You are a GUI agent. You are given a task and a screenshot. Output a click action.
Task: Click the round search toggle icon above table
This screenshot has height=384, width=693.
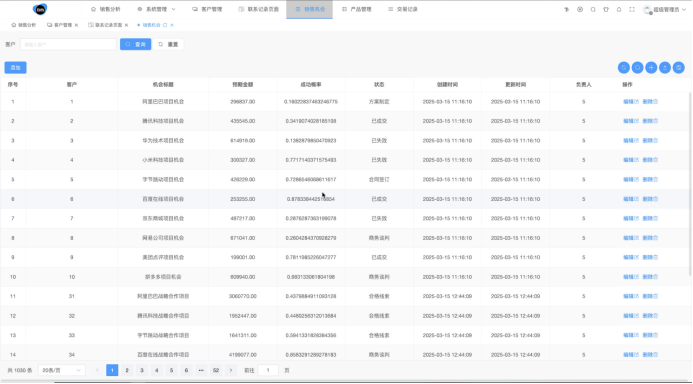coord(637,68)
